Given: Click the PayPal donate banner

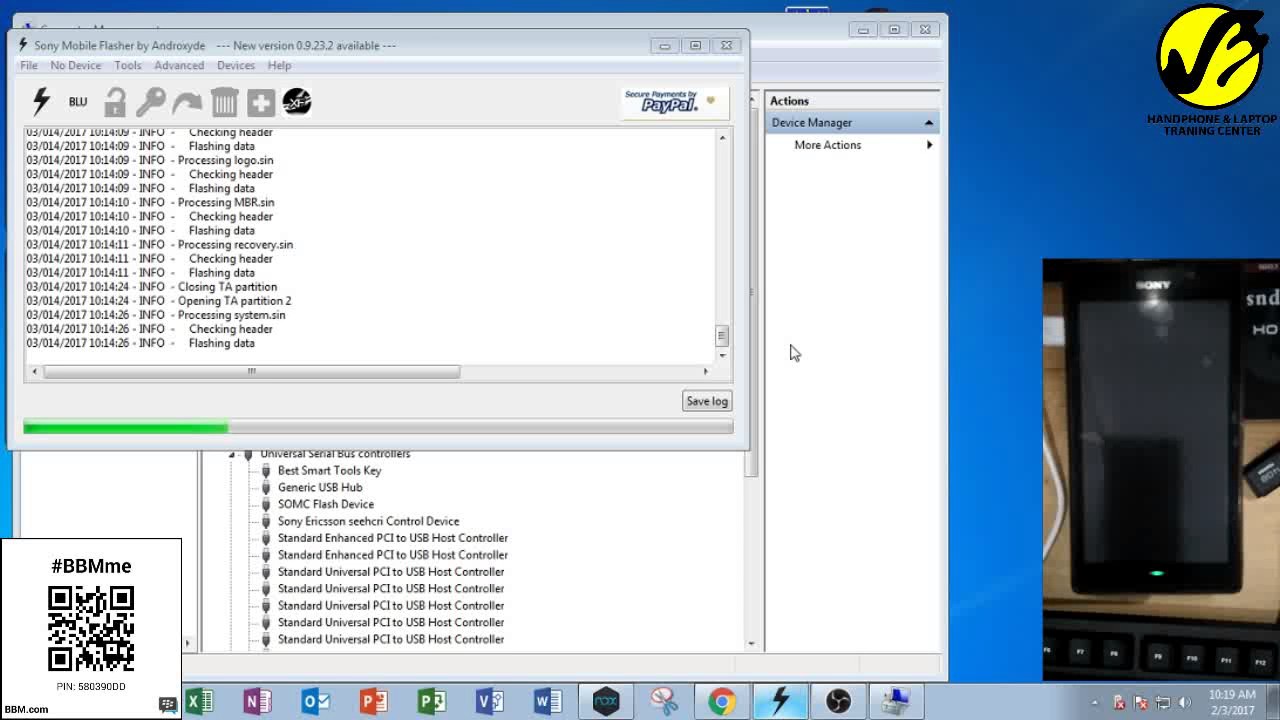Looking at the screenshot, I should [675, 102].
